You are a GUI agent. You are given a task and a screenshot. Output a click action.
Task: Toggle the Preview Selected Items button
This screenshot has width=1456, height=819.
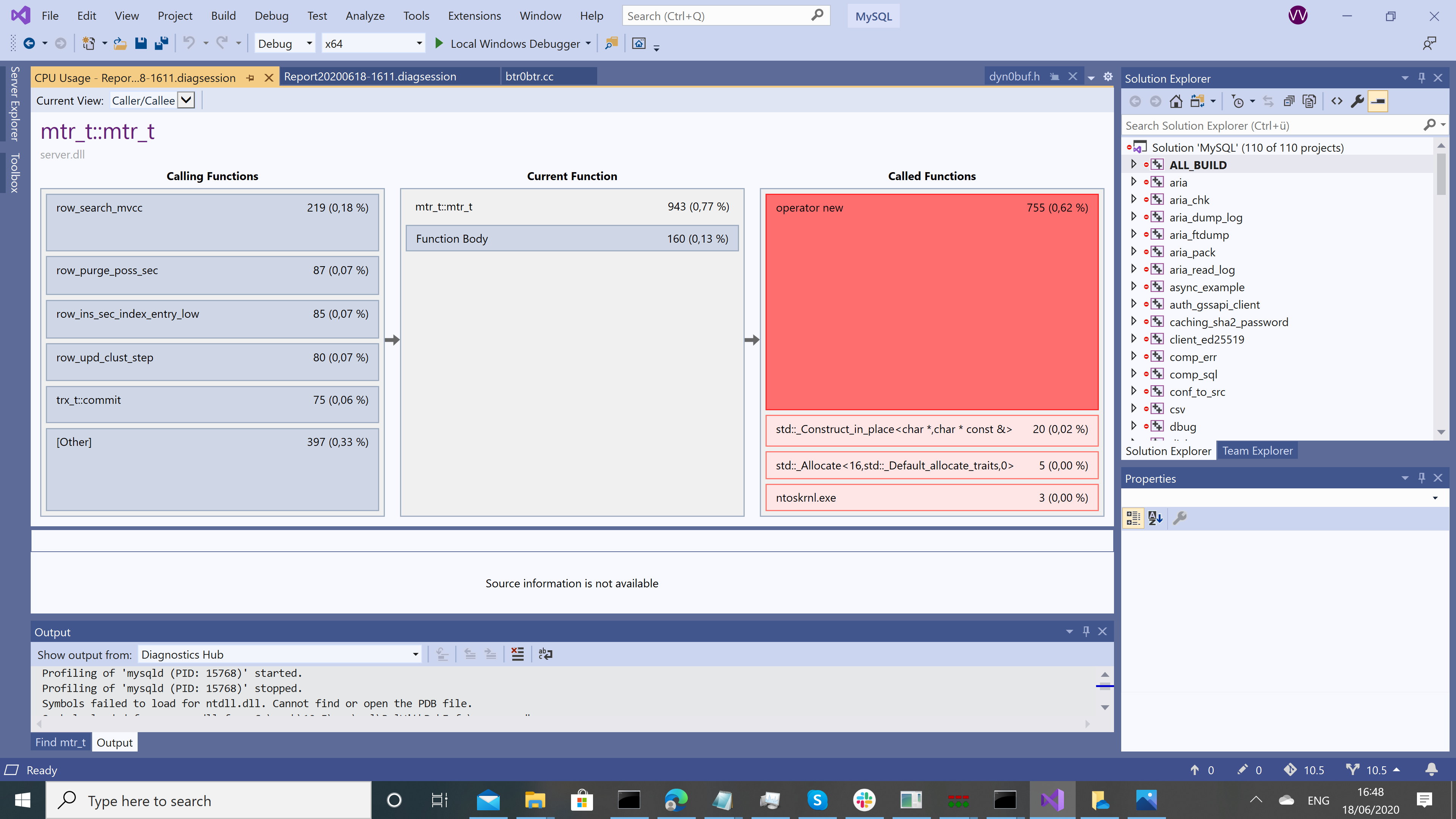click(x=1378, y=102)
